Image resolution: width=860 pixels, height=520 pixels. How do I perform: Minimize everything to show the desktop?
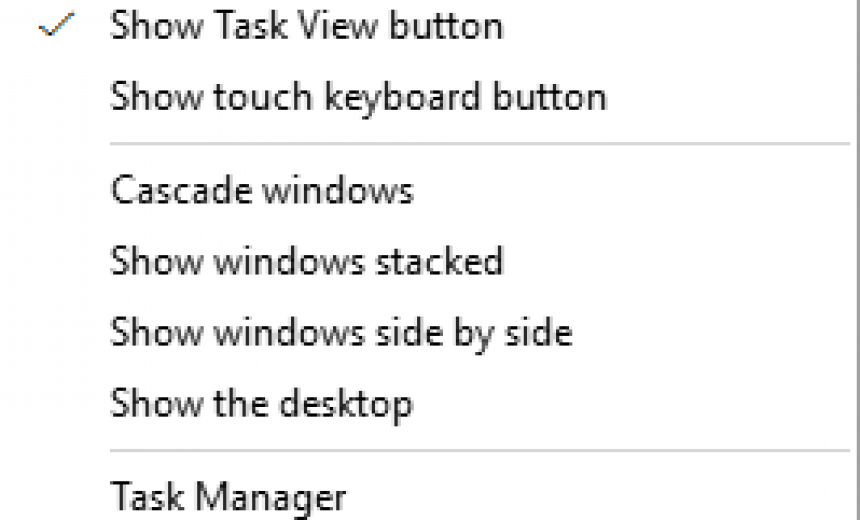(x=261, y=403)
